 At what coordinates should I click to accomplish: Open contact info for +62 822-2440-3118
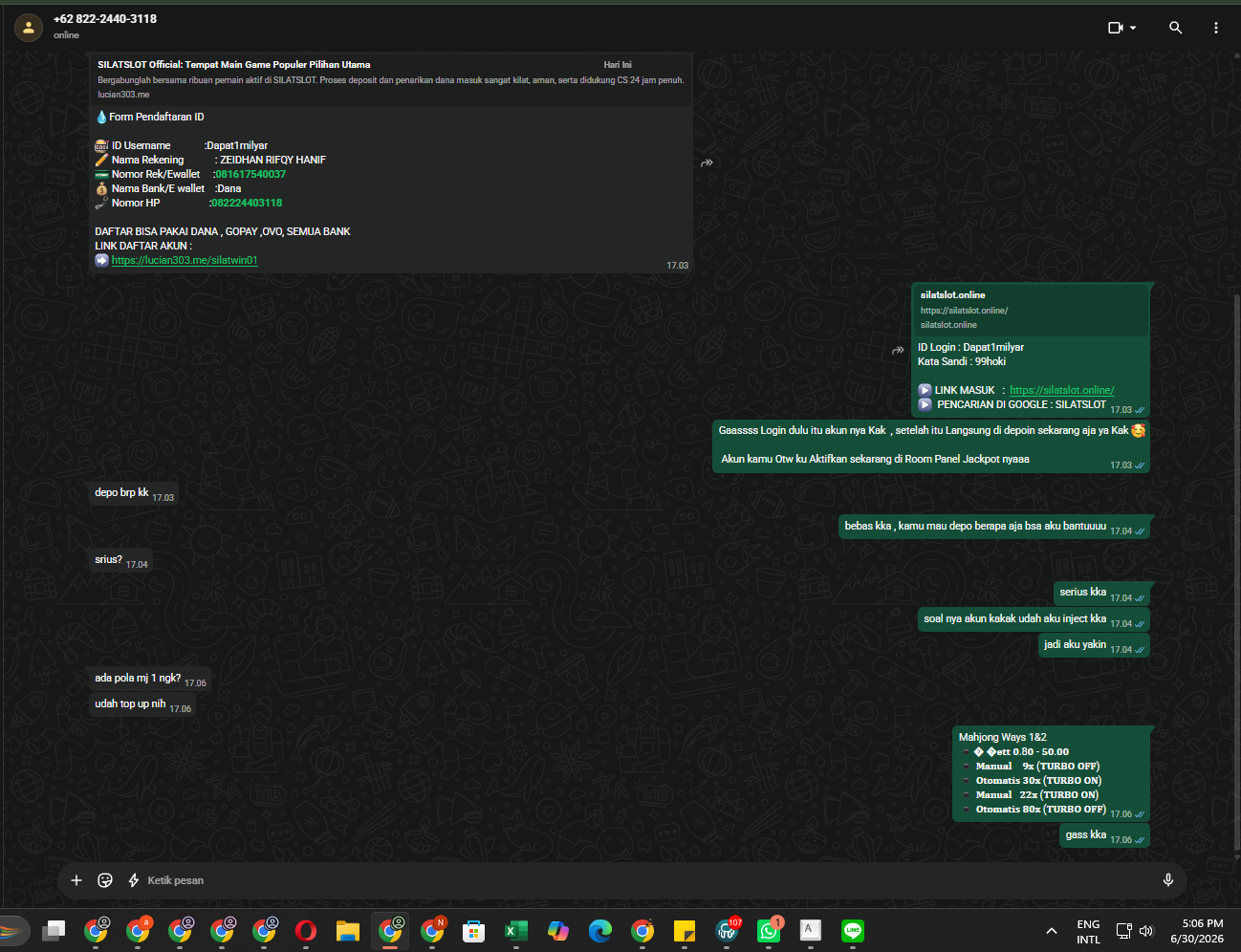pyautogui.click(x=105, y=19)
